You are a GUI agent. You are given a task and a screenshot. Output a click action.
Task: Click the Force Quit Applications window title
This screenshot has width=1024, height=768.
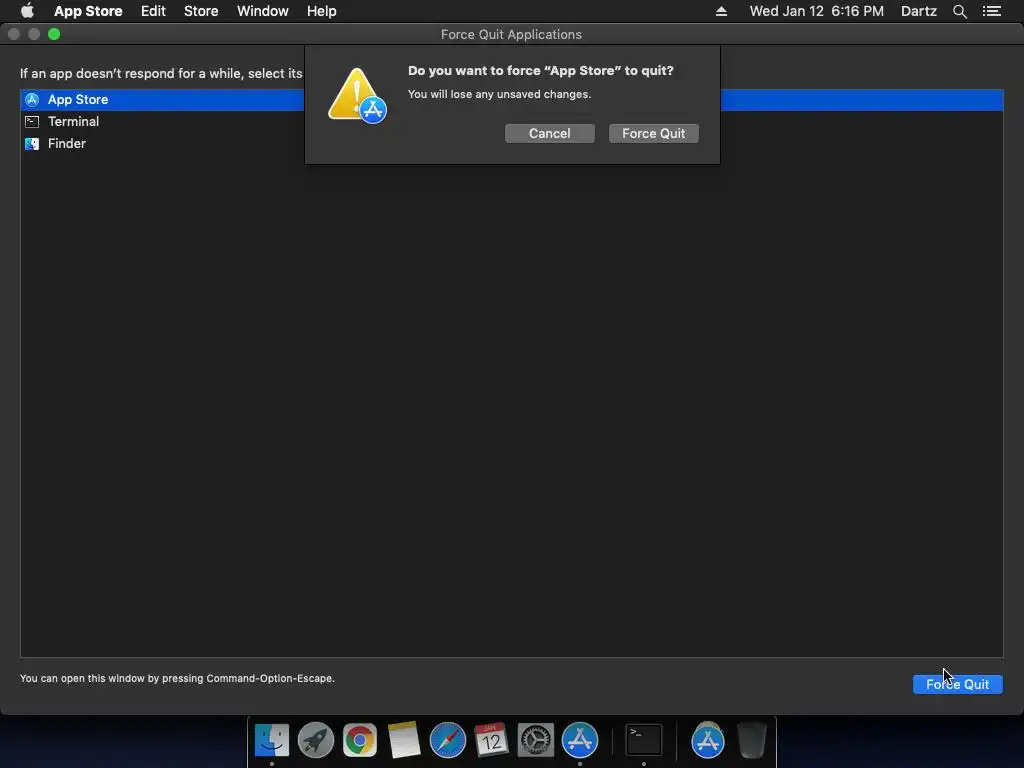click(511, 35)
